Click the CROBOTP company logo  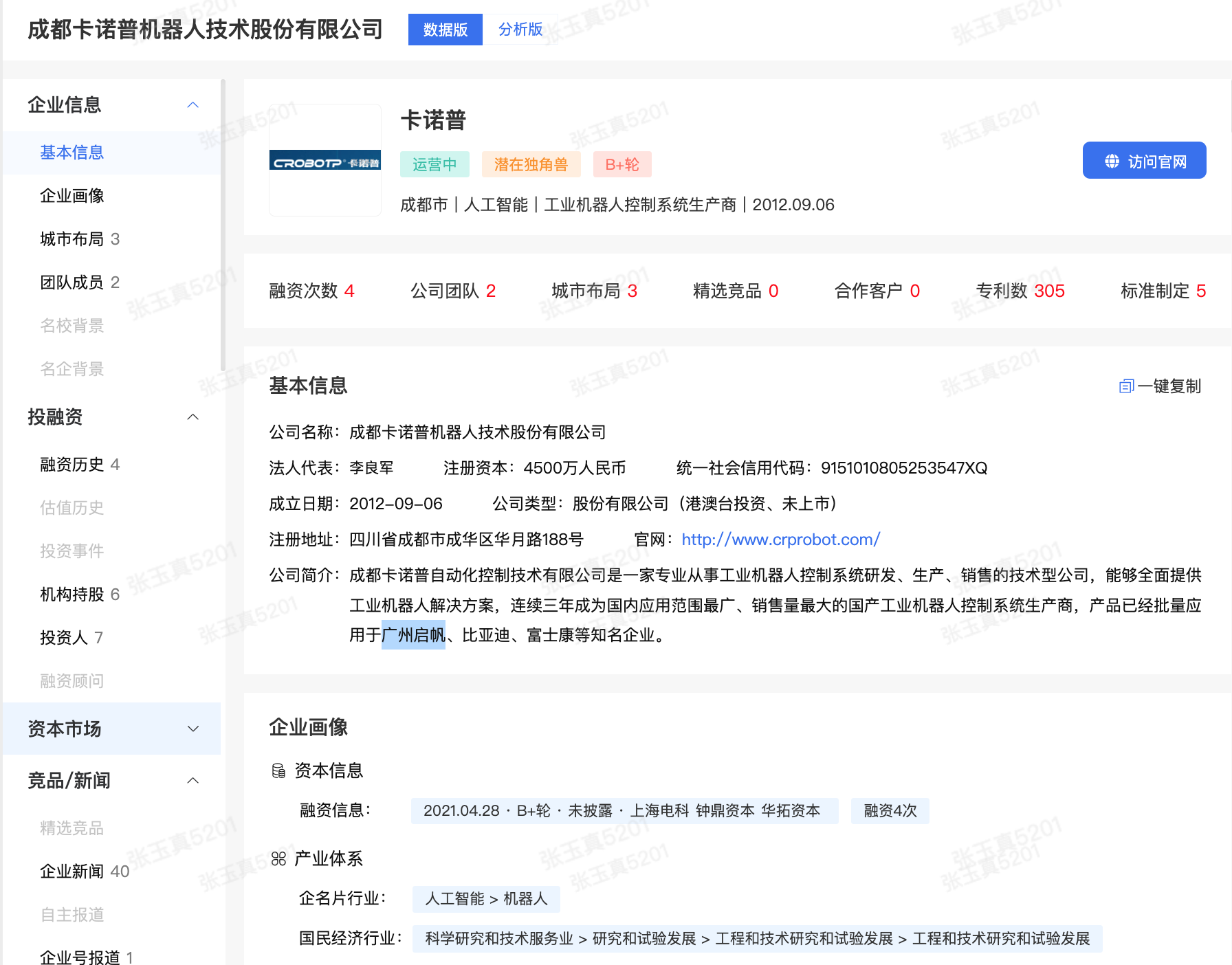[324, 161]
